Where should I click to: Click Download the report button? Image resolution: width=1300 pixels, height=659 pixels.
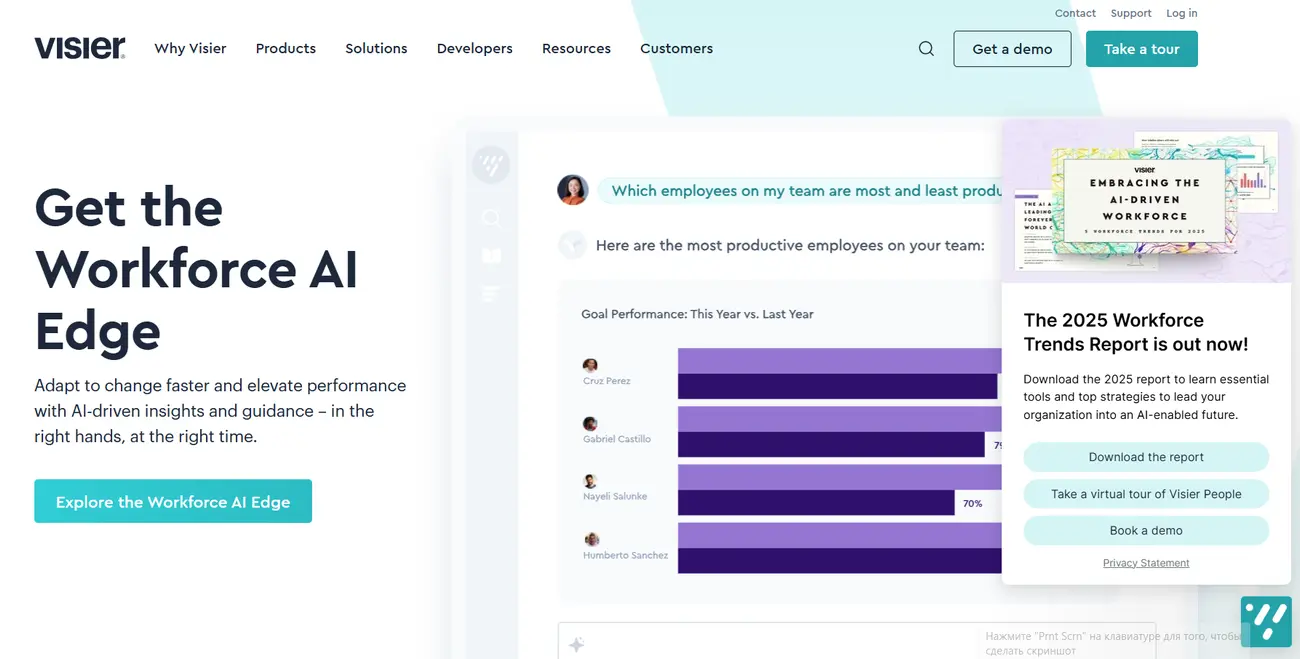tap(1146, 457)
